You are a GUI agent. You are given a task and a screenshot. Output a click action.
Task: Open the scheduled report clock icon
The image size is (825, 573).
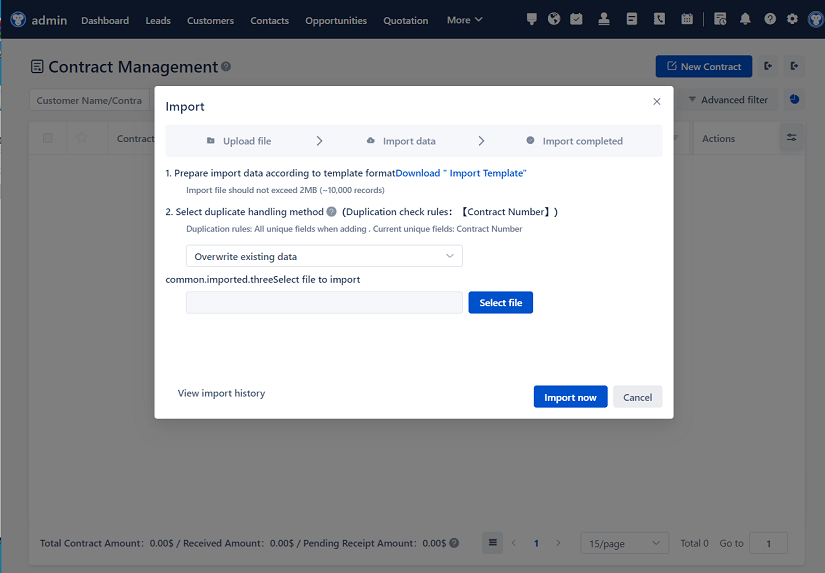(720, 19)
